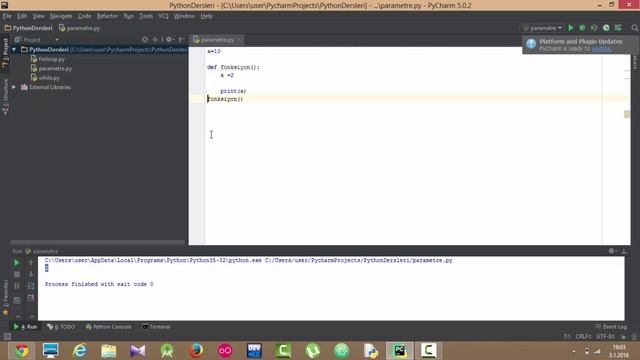Toggle the Favorites side tab
This screenshot has width=640, height=360.
5,298
